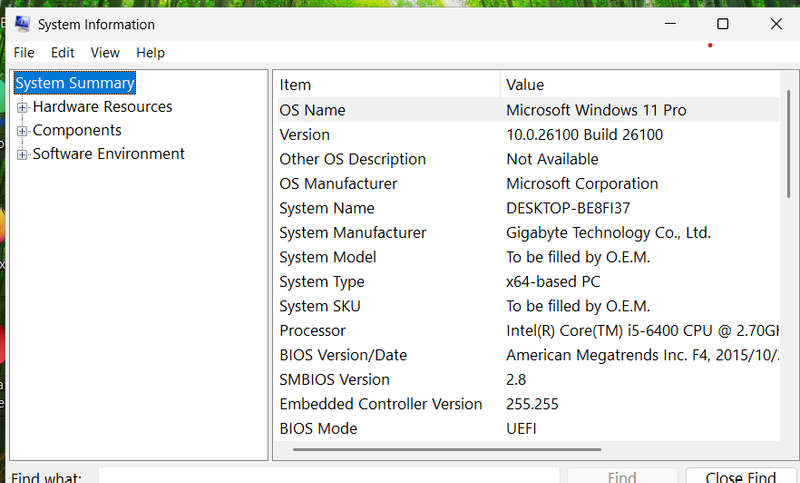800x483 pixels.
Task: Maximize the System Information window
Action: [722, 23]
